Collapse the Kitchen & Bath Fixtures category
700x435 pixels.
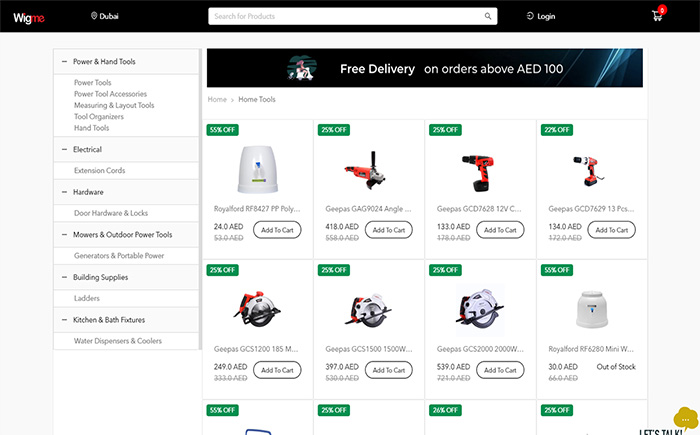[65, 320]
